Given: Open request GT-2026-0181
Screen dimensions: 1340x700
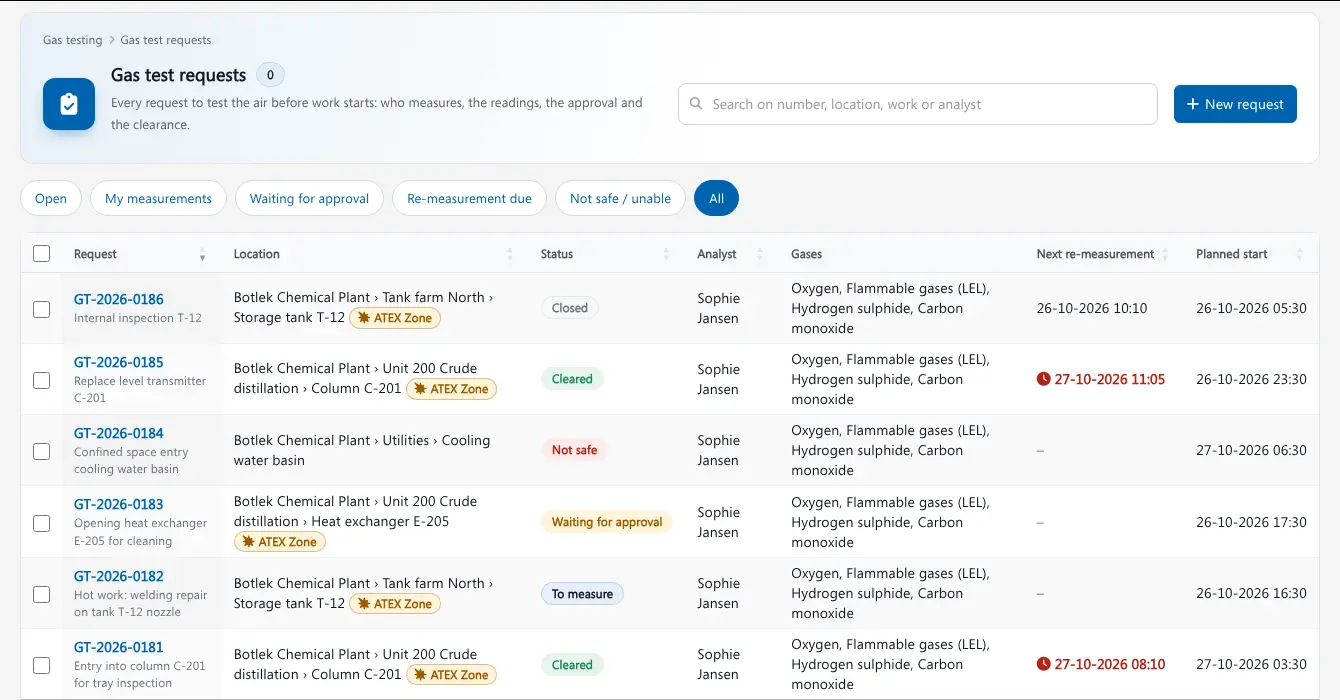Looking at the screenshot, I should tap(119, 647).
